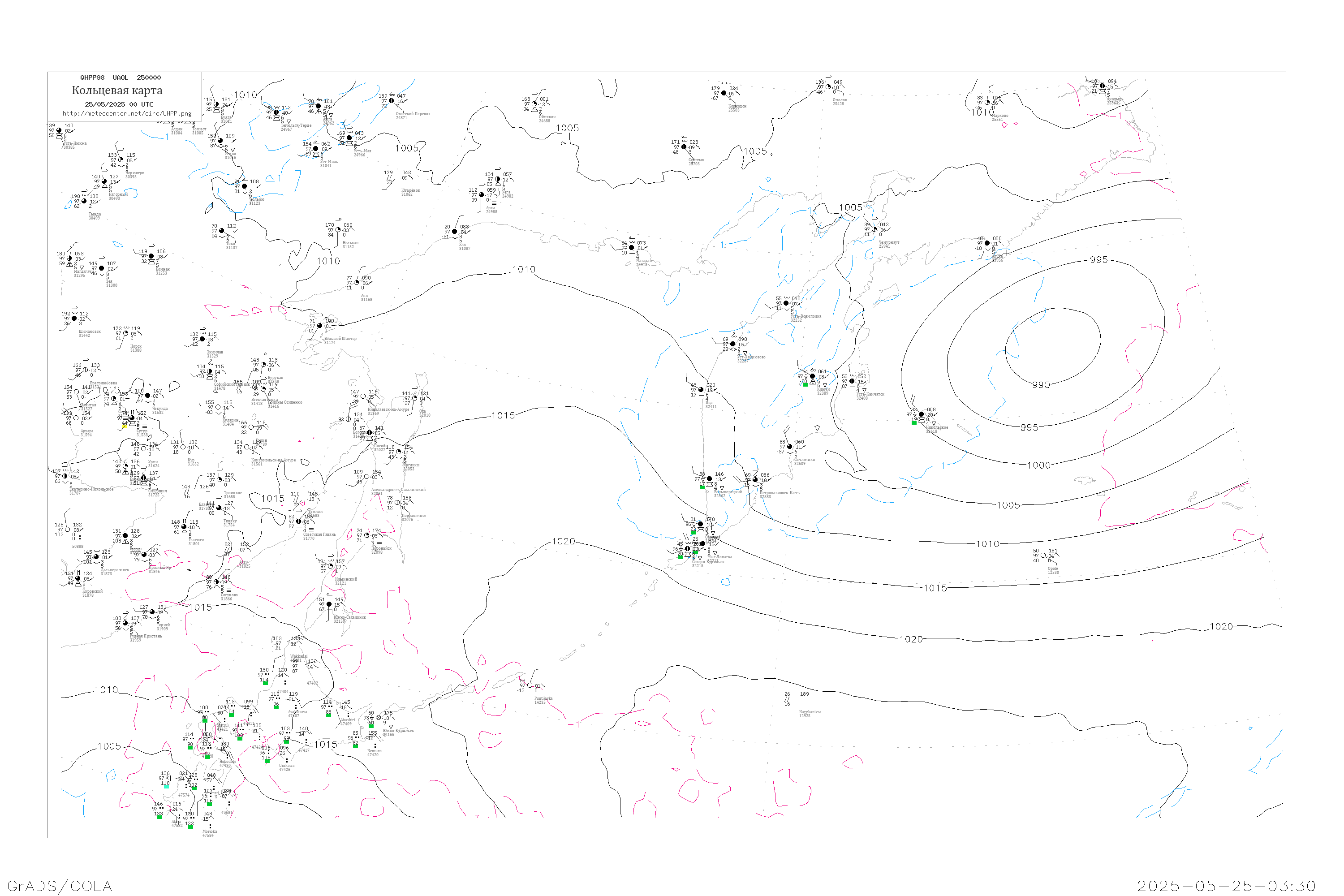Screen dimensions: 1344x896
Task: Select the QHPP98 UAOL 250000 header code
Action: (121, 78)
